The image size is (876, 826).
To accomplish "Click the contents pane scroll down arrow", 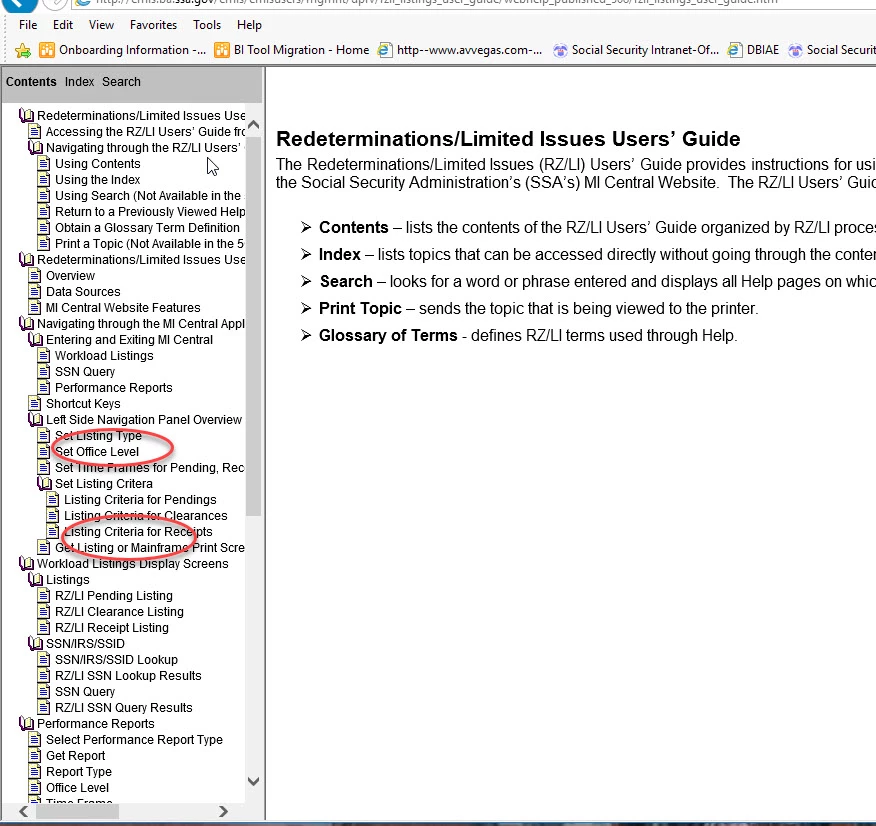I will [253, 781].
